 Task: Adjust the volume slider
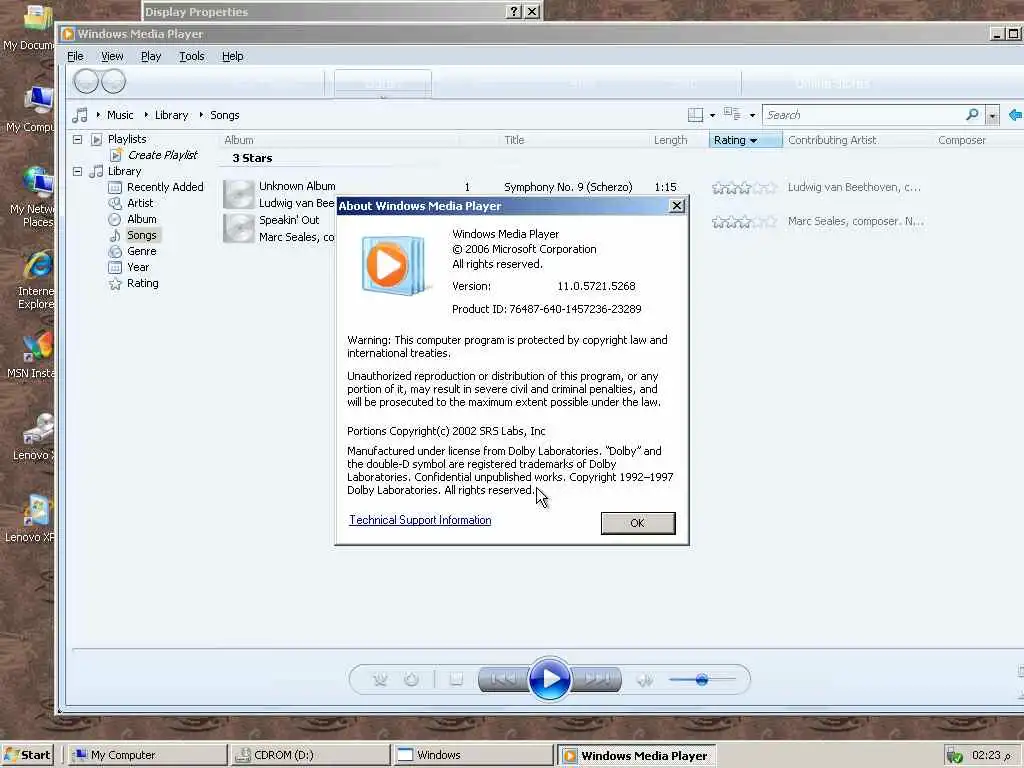(702, 680)
